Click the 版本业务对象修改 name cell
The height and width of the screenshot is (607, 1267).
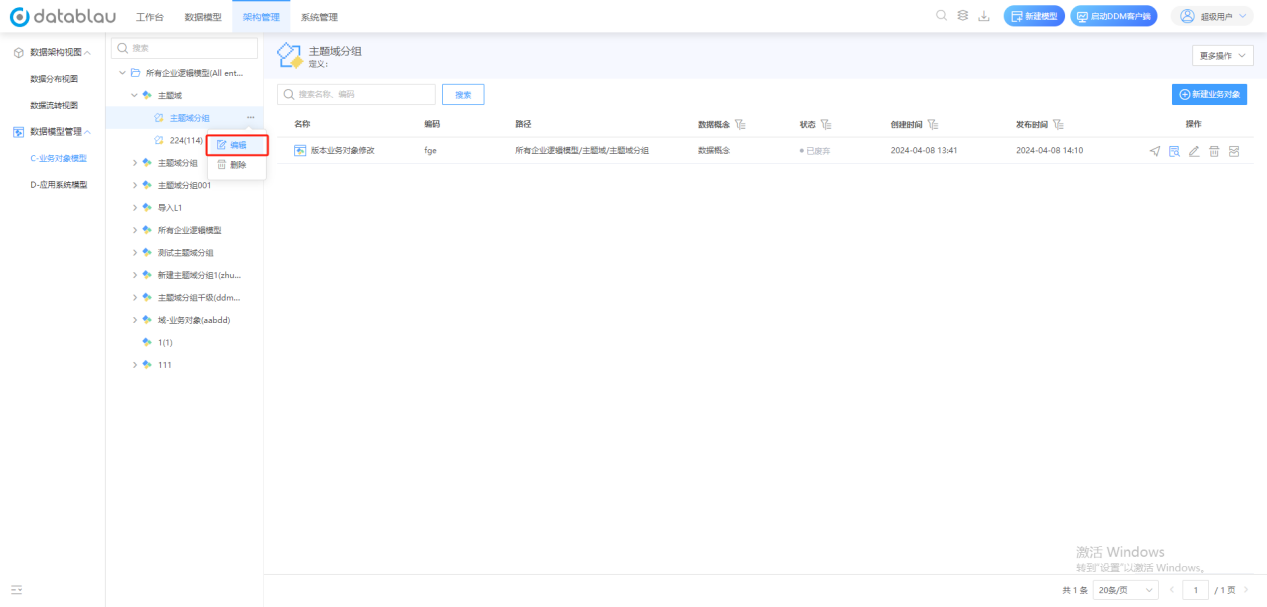point(343,150)
